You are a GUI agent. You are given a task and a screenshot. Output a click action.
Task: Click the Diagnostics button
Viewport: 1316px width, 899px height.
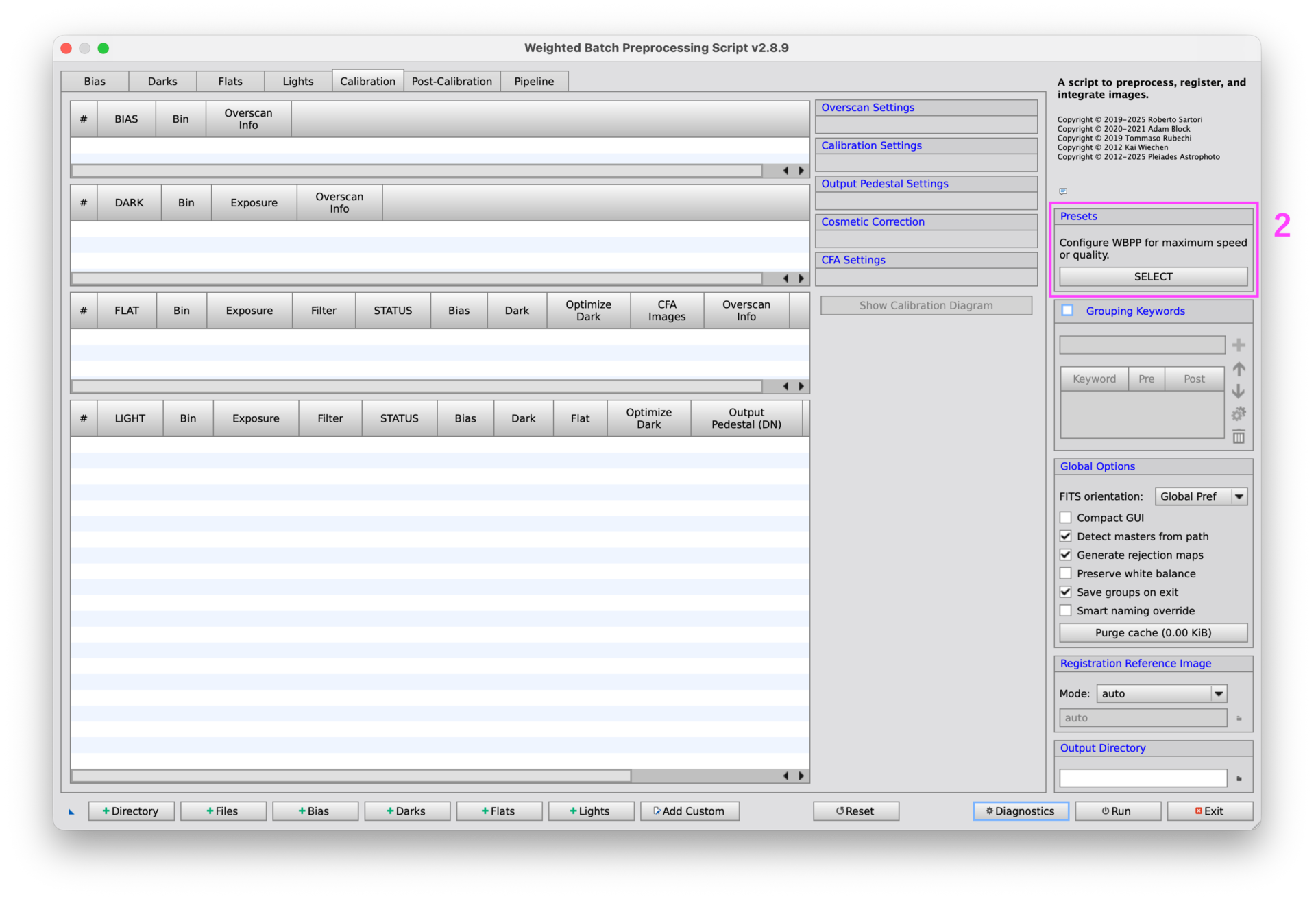1020,811
